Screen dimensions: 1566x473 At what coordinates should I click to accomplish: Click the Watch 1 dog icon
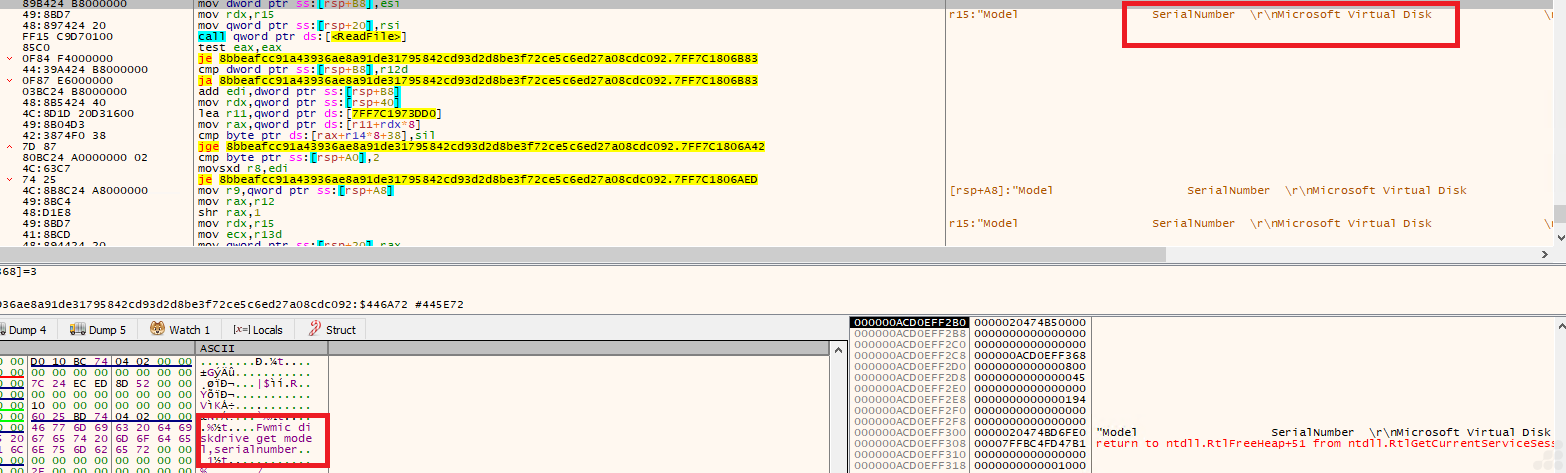[x=158, y=329]
